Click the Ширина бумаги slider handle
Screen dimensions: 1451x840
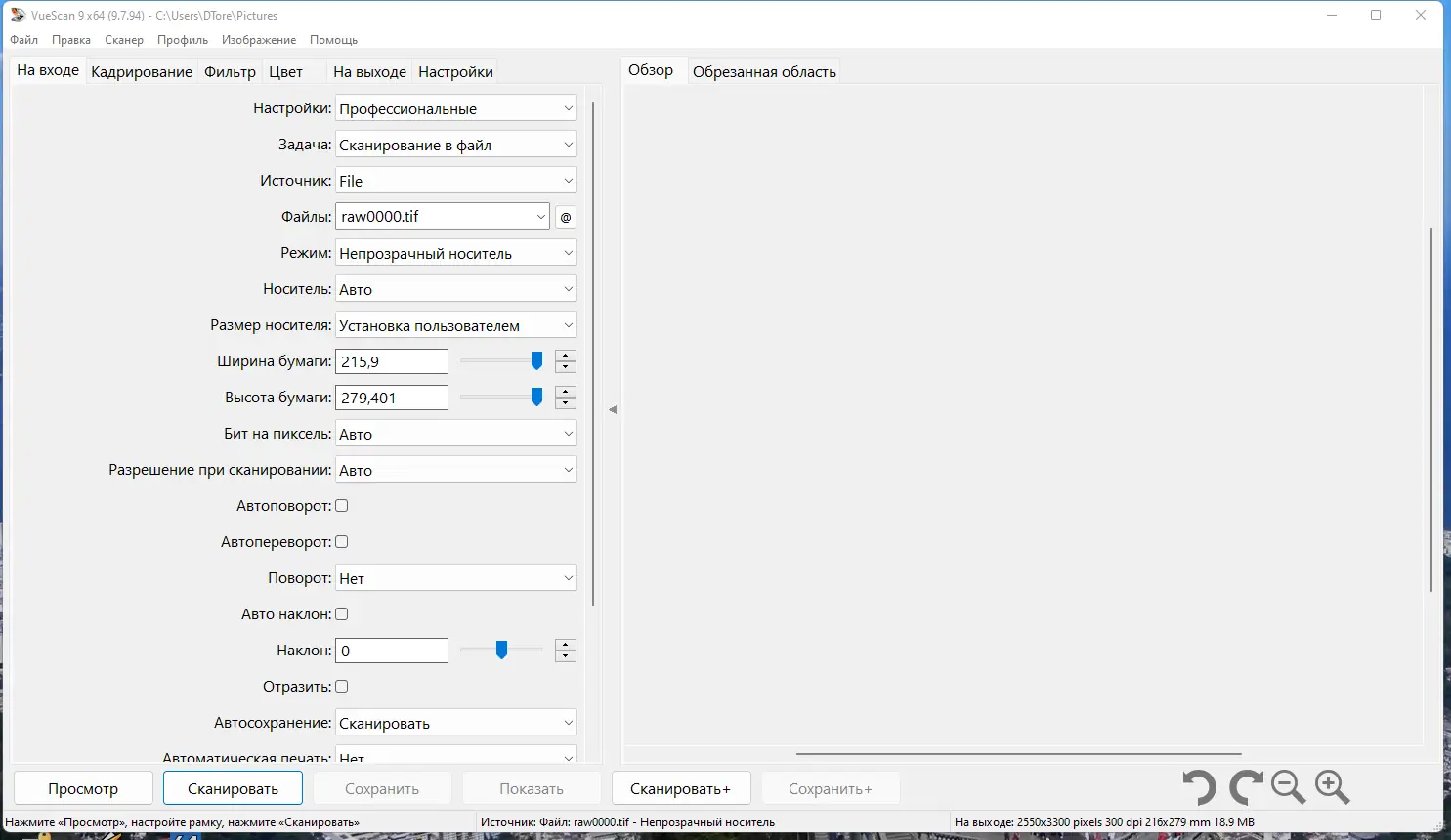536,361
